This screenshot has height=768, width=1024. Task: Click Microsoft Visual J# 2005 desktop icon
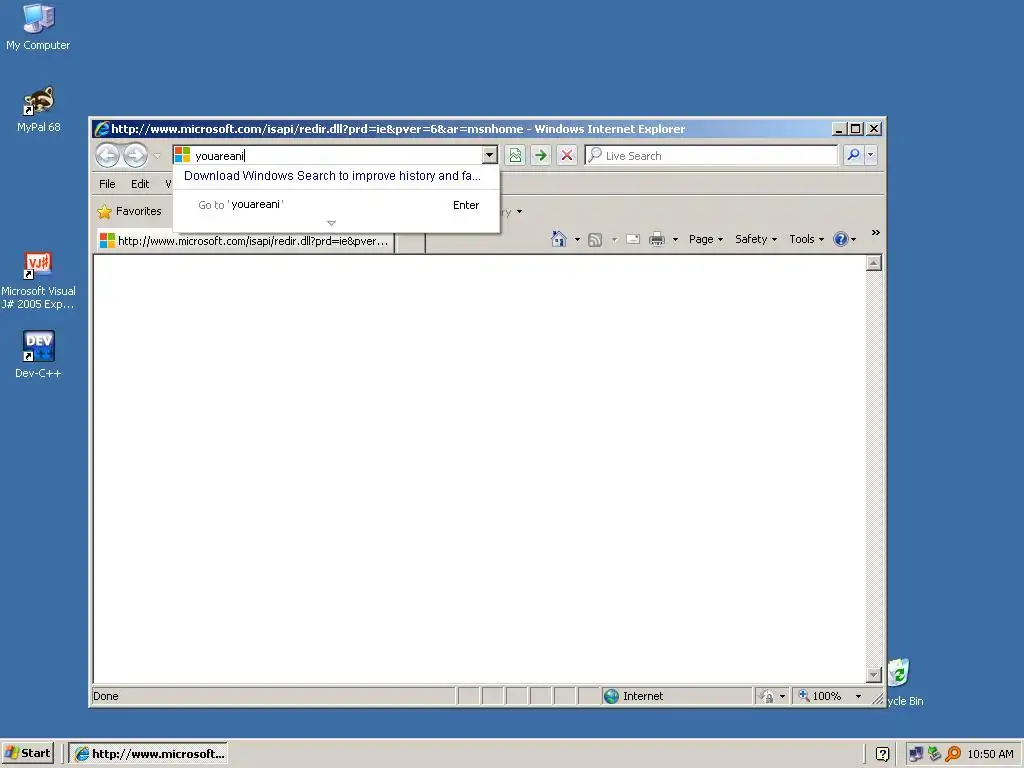[38, 281]
